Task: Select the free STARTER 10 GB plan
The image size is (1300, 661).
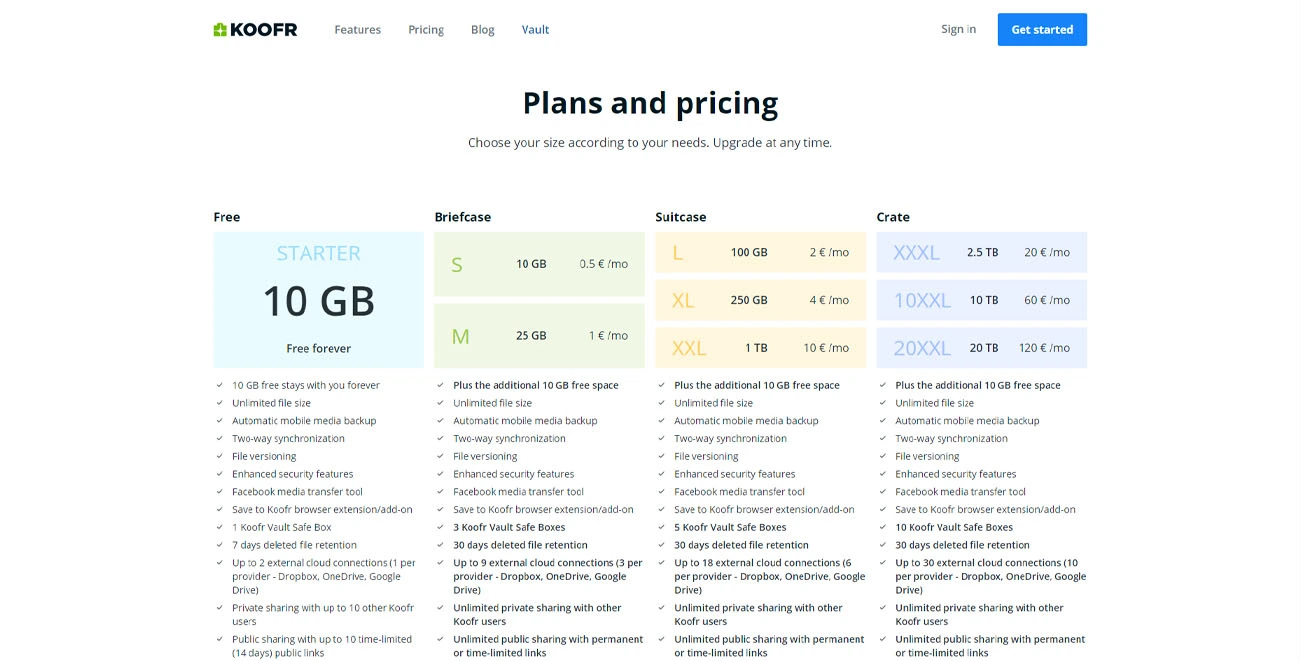Action: click(318, 300)
